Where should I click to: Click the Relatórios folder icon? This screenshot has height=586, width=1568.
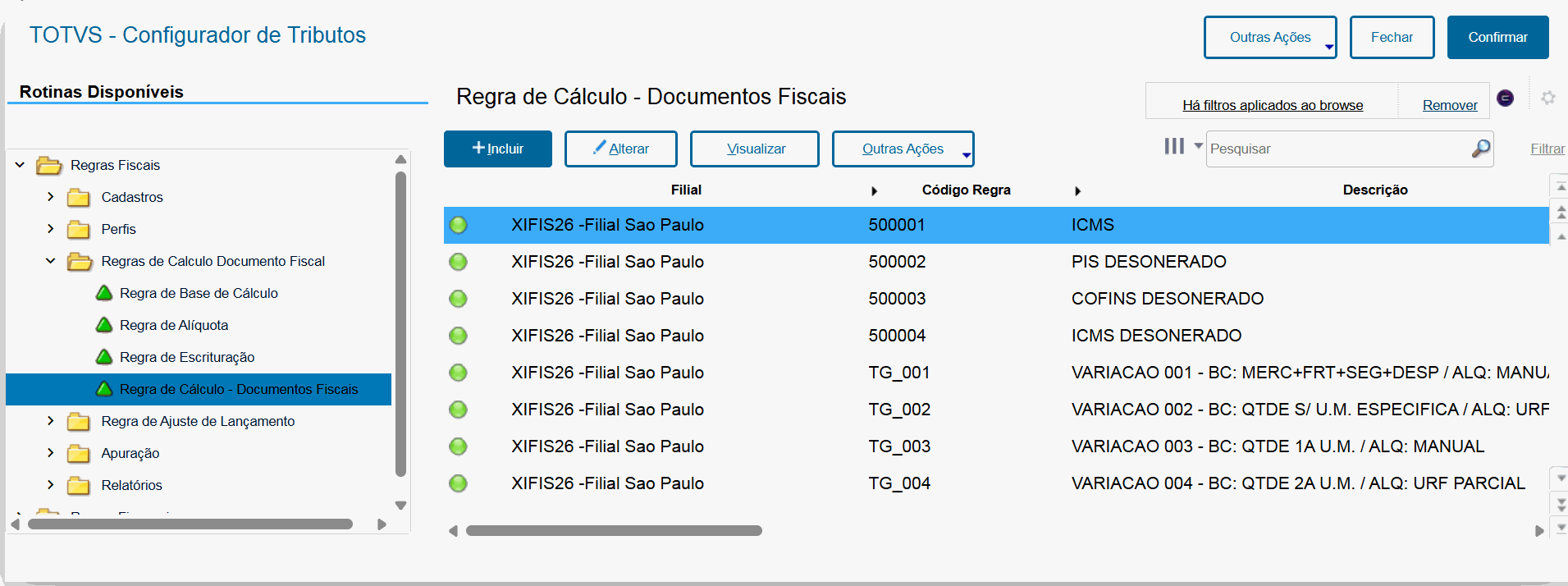pyautogui.click(x=79, y=486)
